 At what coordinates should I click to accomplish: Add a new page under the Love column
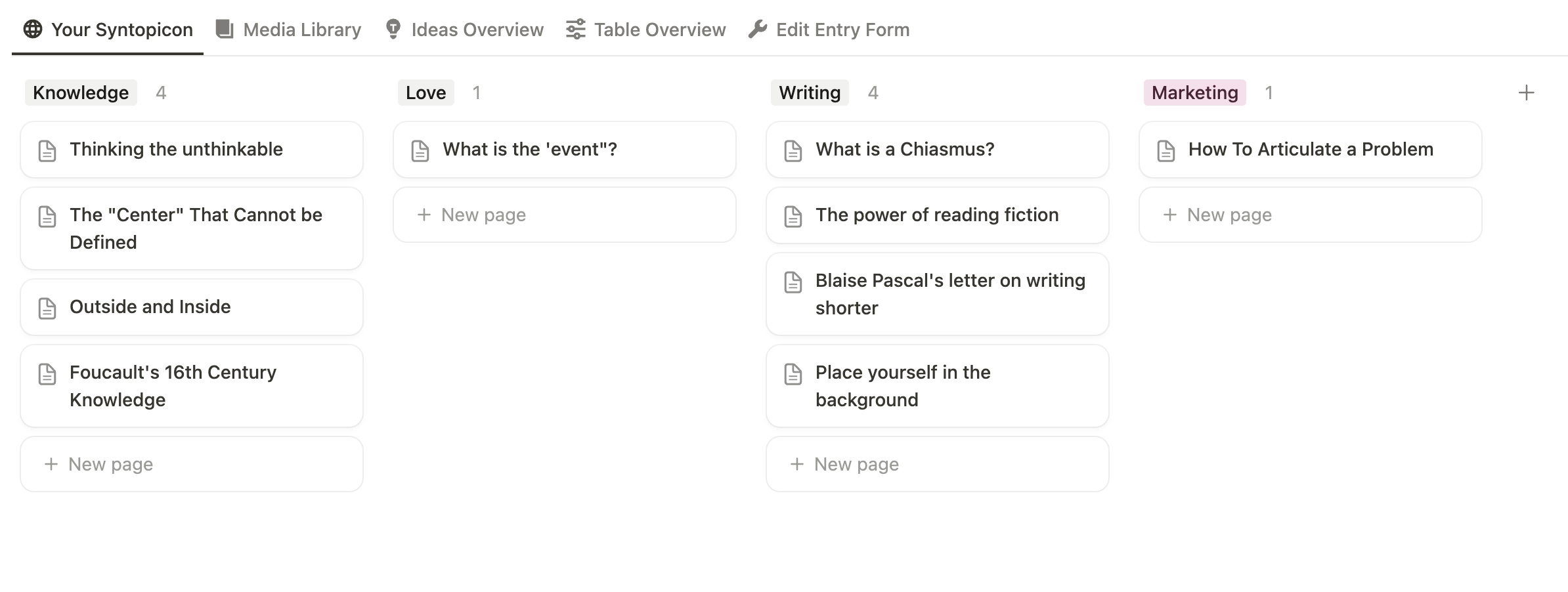pos(563,215)
